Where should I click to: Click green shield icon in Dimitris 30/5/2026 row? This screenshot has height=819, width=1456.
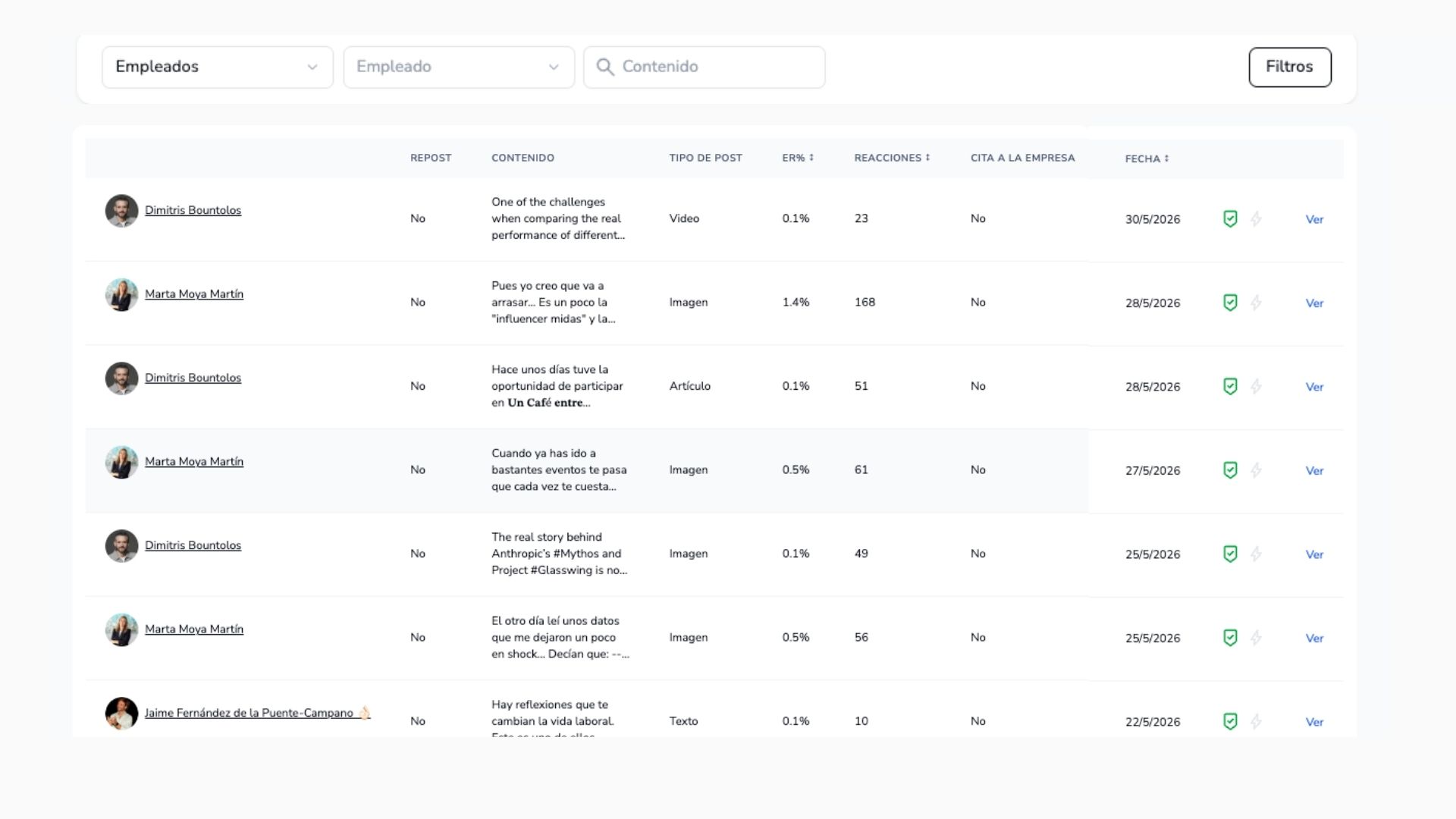click(x=1230, y=219)
